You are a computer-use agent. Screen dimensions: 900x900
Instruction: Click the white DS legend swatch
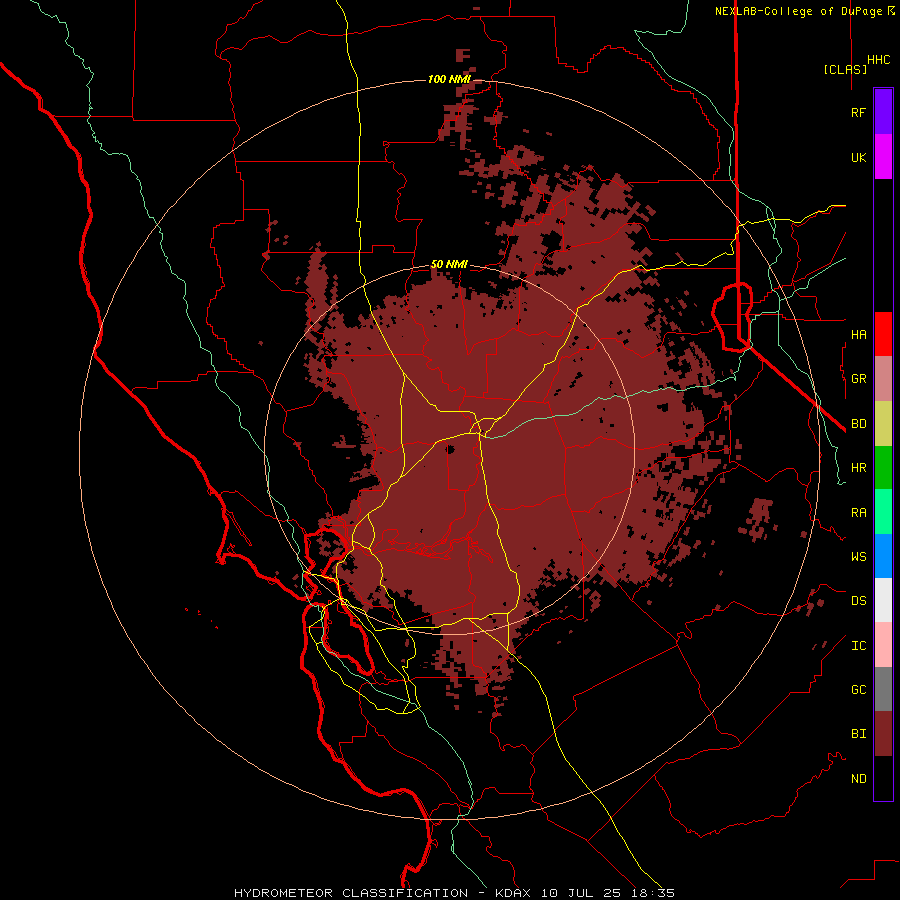pos(883,600)
